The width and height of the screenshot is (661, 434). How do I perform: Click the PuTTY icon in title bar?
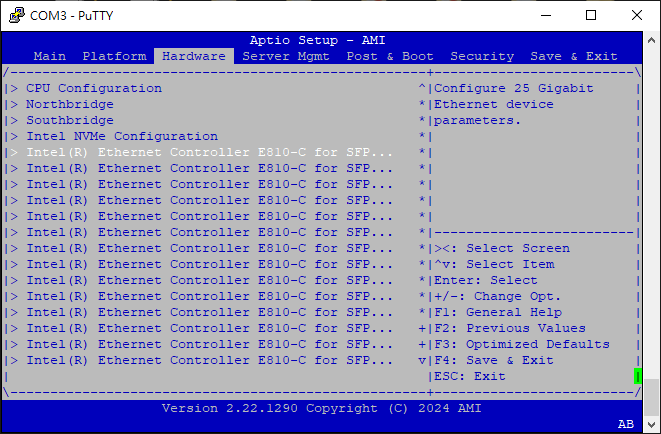[x=12, y=15]
